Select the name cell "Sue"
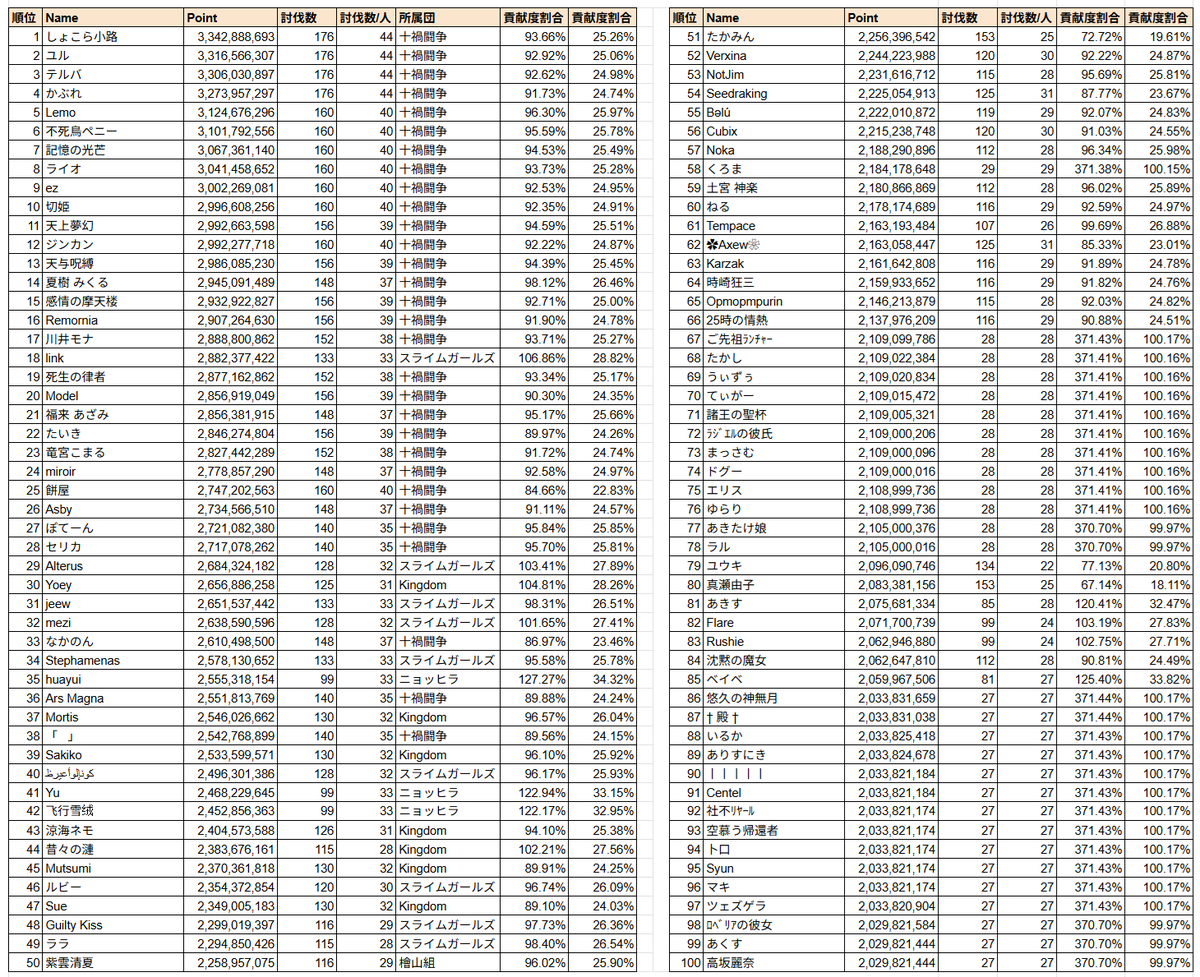Image resolution: width=1200 pixels, height=977 pixels. (113, 905)
